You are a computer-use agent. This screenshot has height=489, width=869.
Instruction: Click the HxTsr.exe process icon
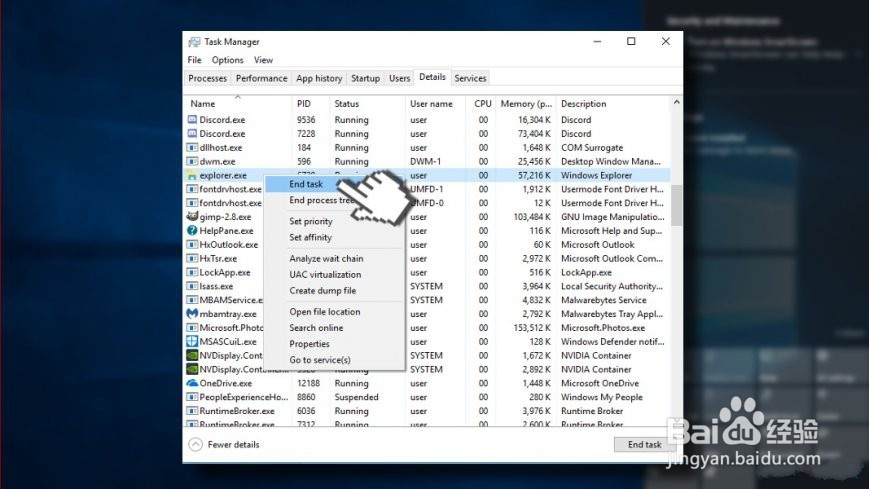[x=192, y=258]
